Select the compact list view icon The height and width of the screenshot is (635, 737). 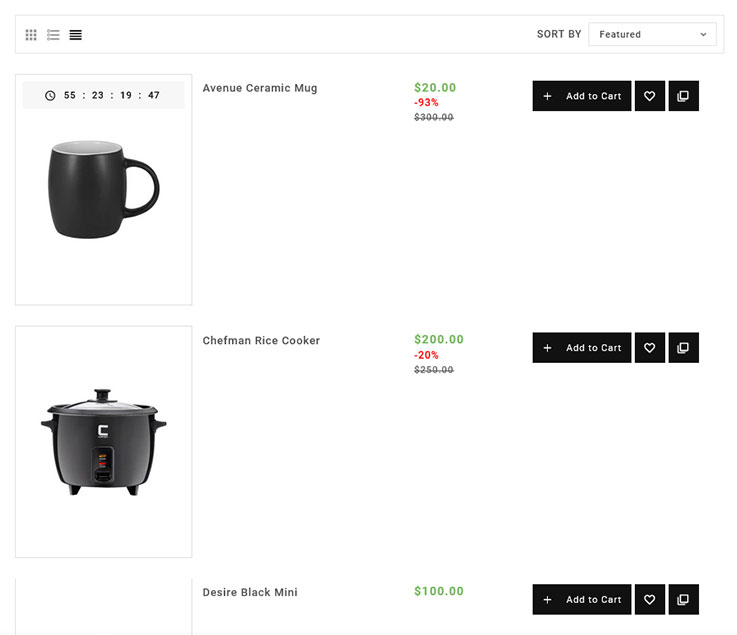[76, 35]
